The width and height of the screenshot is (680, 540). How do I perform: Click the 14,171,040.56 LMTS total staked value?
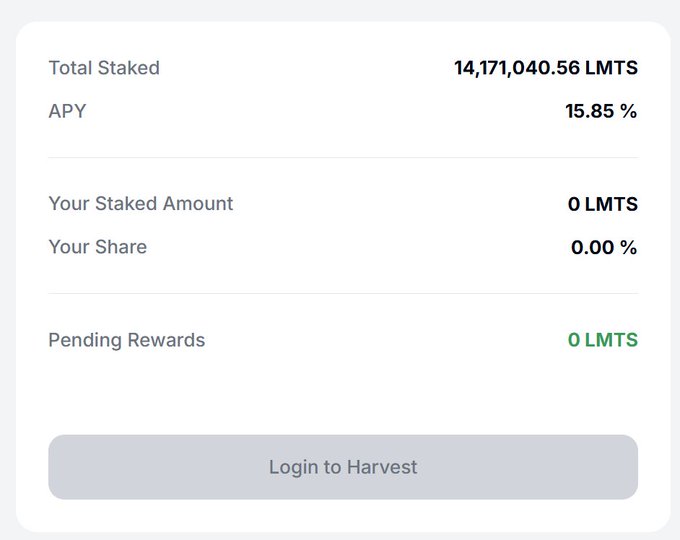(545, 68)
